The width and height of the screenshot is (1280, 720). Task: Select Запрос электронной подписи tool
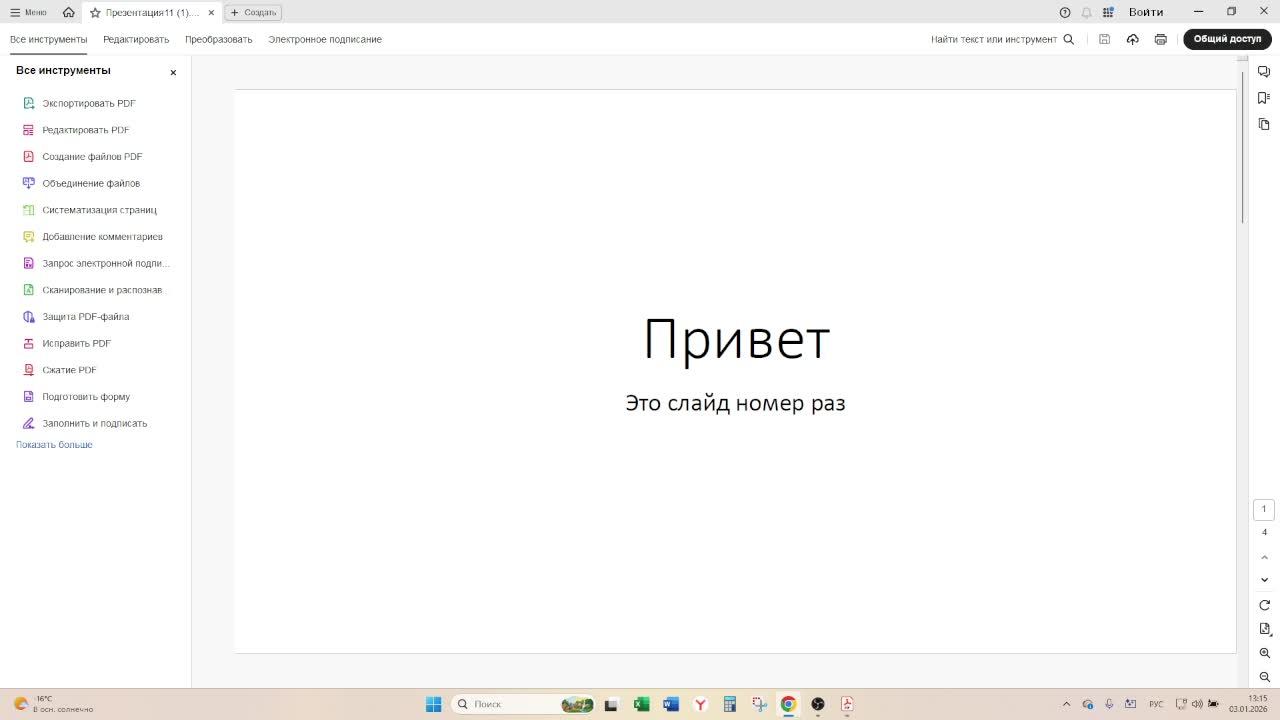point(96,263)
